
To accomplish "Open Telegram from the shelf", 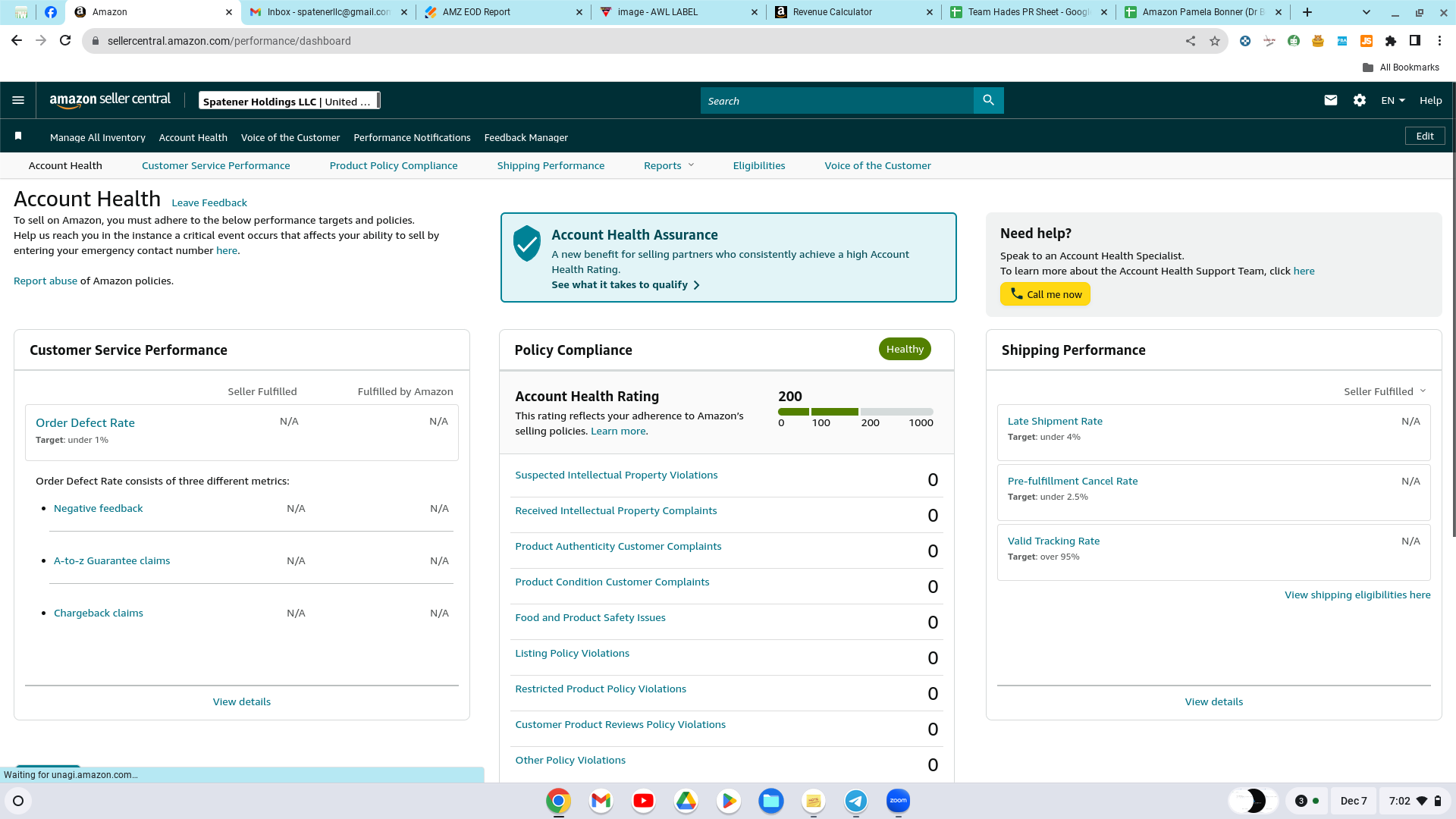I will [856, 801].
